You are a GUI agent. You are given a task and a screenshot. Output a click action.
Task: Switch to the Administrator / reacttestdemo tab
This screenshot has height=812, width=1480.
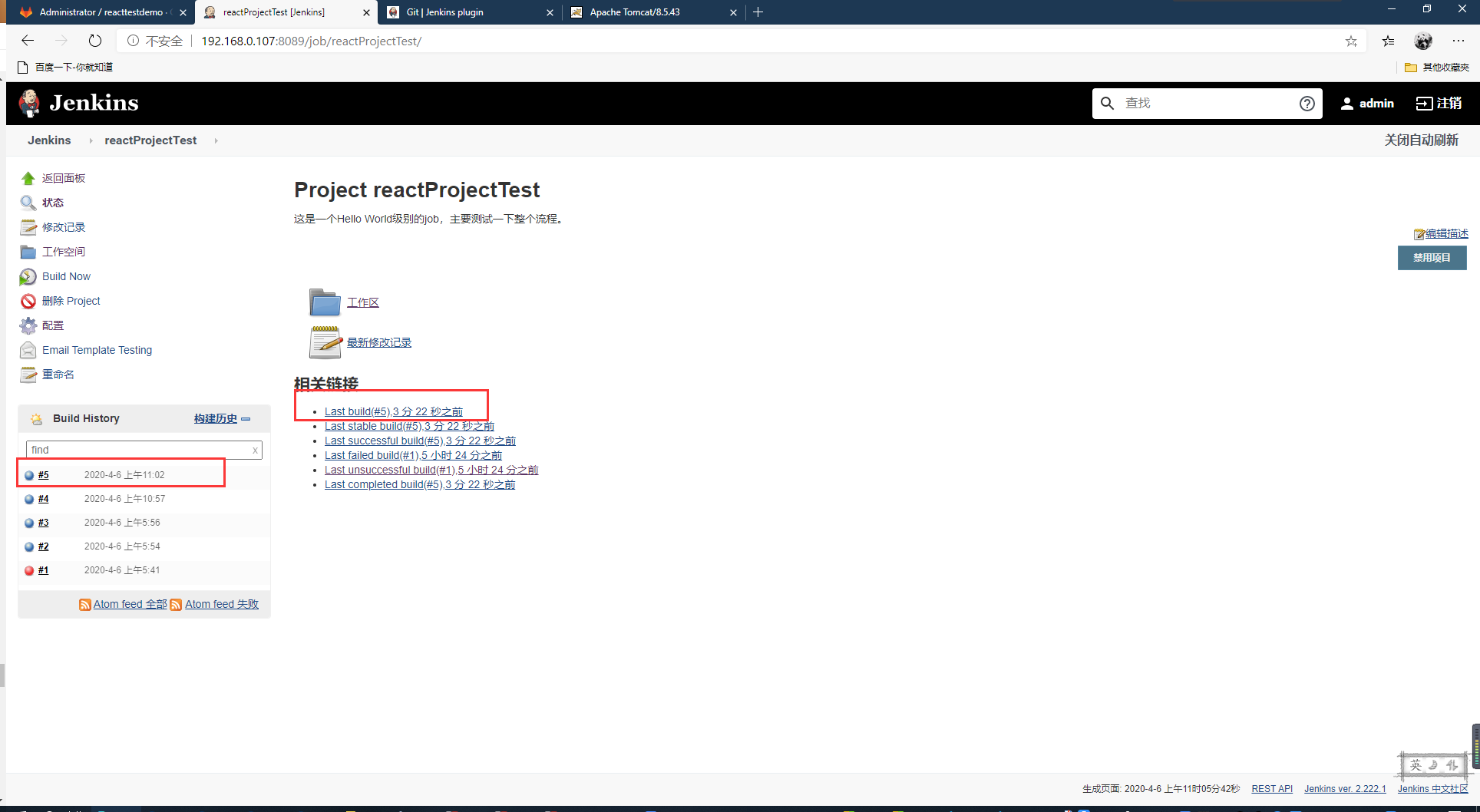pos(101,12)
